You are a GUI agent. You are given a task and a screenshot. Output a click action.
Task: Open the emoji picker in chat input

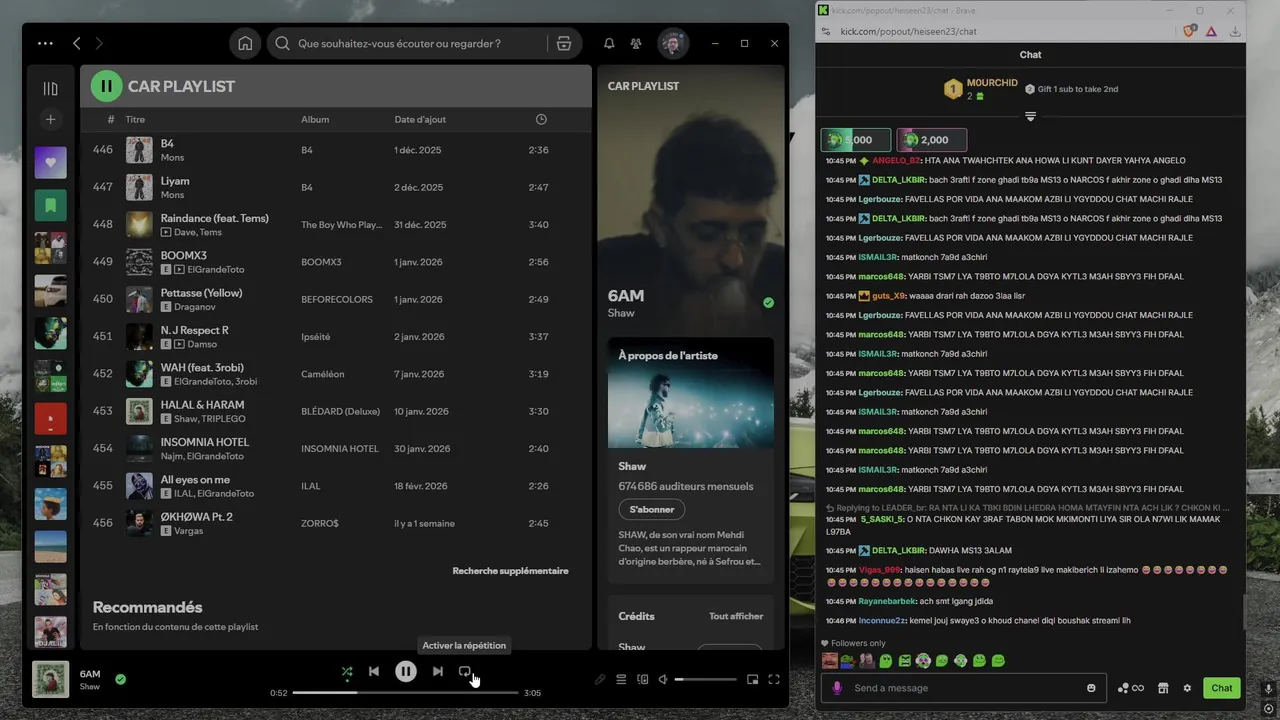pos(1091,688)
